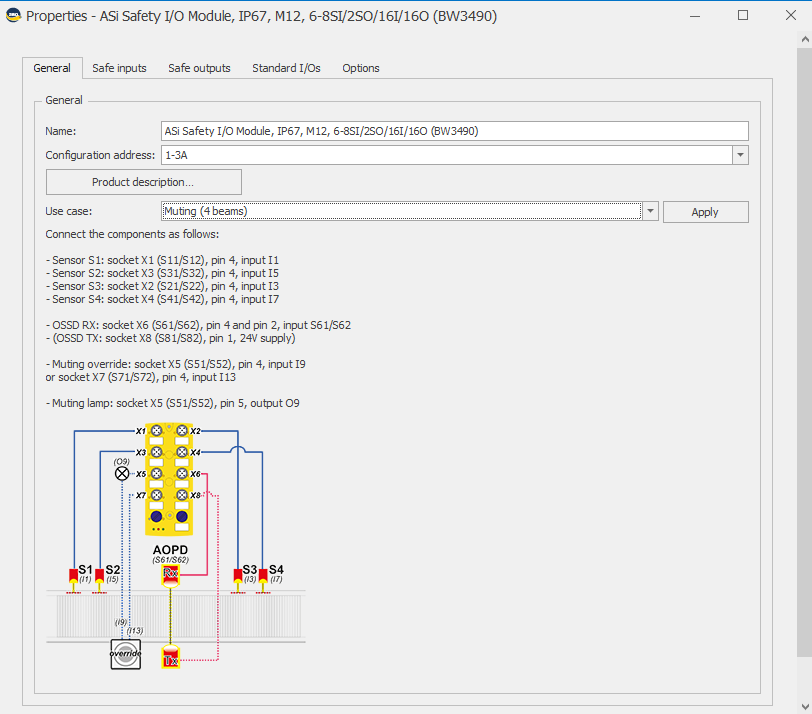Click the S3 sensor icon
The width and height of the screenshot is (812, 714).
(x=237, y=576)
